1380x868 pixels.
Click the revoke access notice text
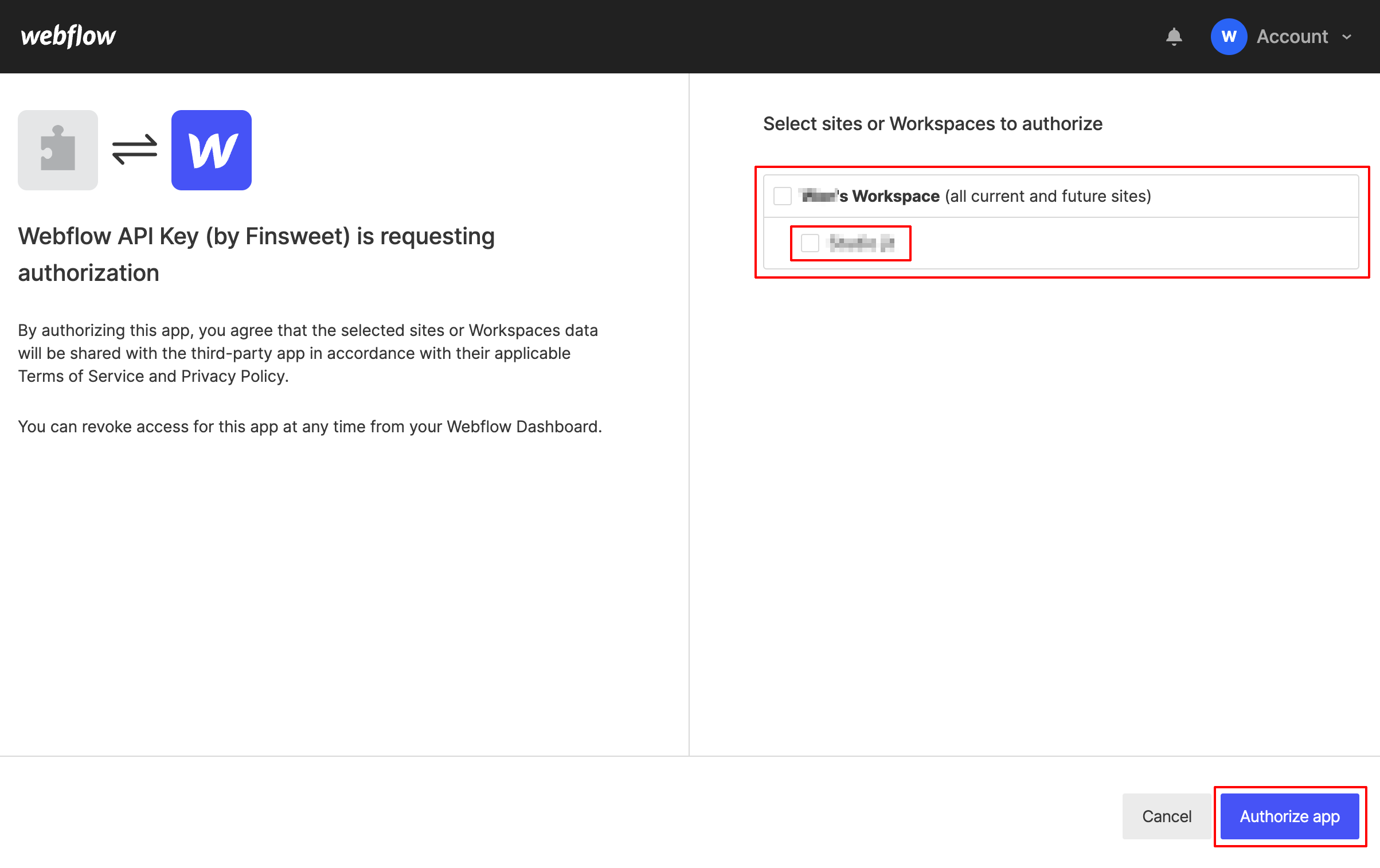(310, 427)
